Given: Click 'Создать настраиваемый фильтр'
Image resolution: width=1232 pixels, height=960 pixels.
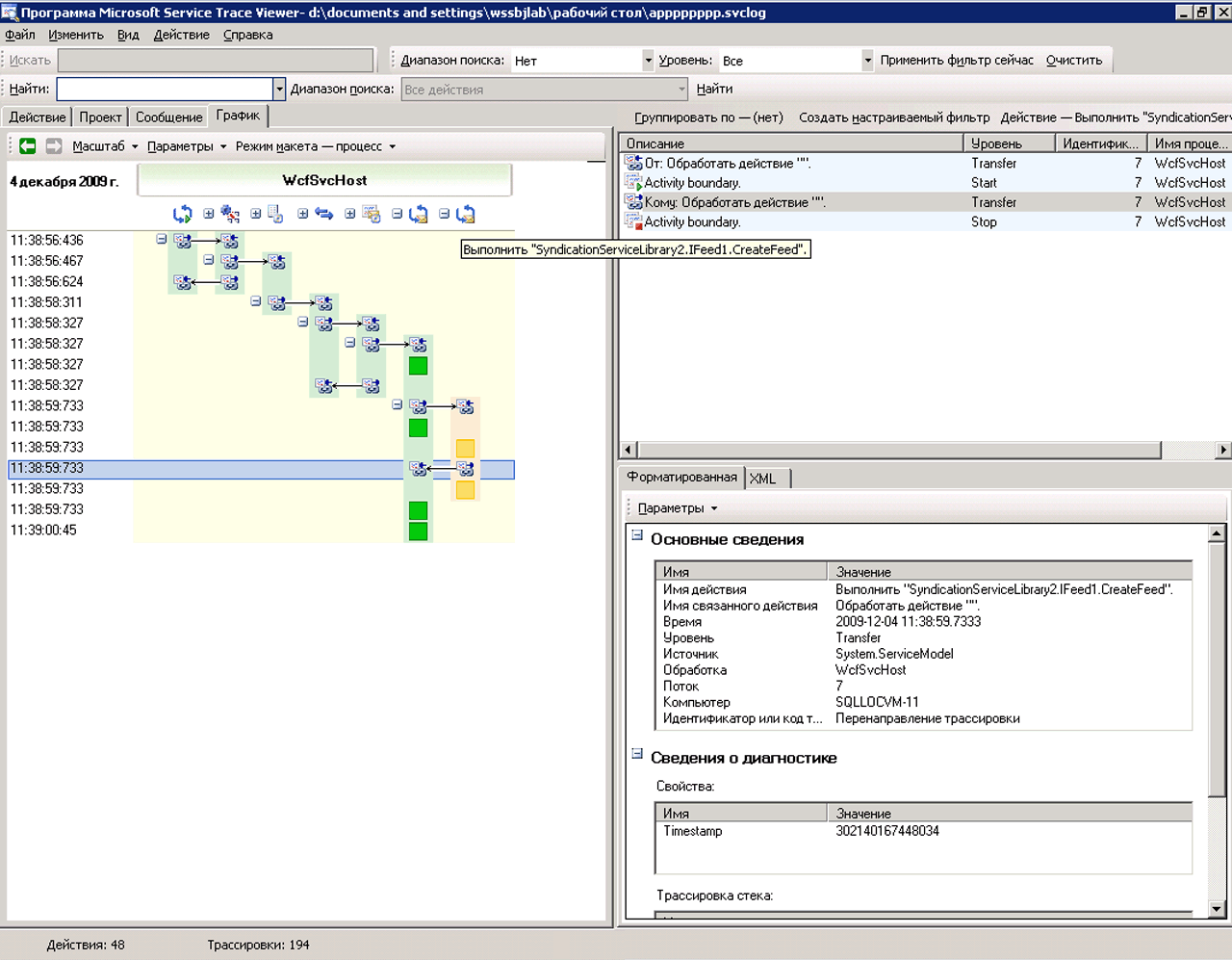Looking at the screenshot, I should [894, 117].
